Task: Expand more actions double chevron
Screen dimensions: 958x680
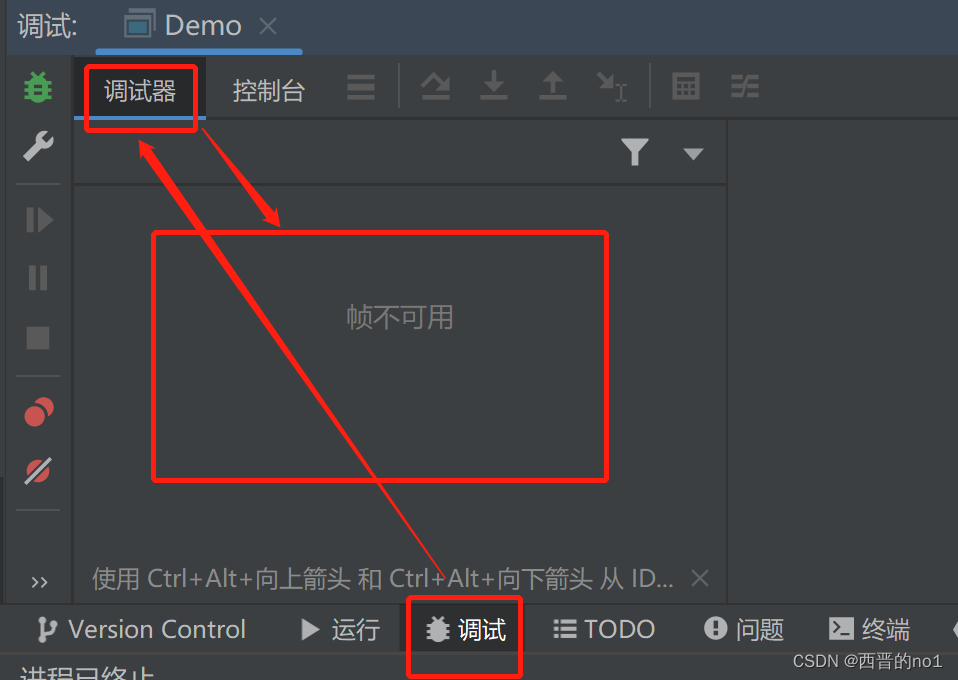Action: 39,582
